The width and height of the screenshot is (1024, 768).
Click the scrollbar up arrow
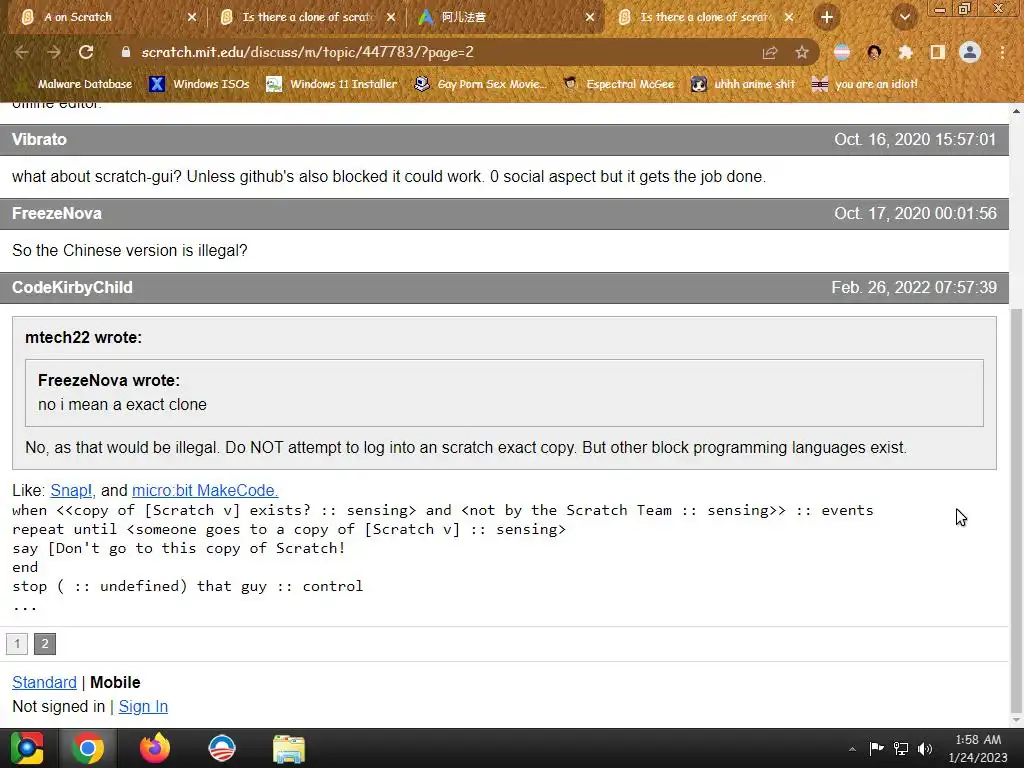(1016, 112)
